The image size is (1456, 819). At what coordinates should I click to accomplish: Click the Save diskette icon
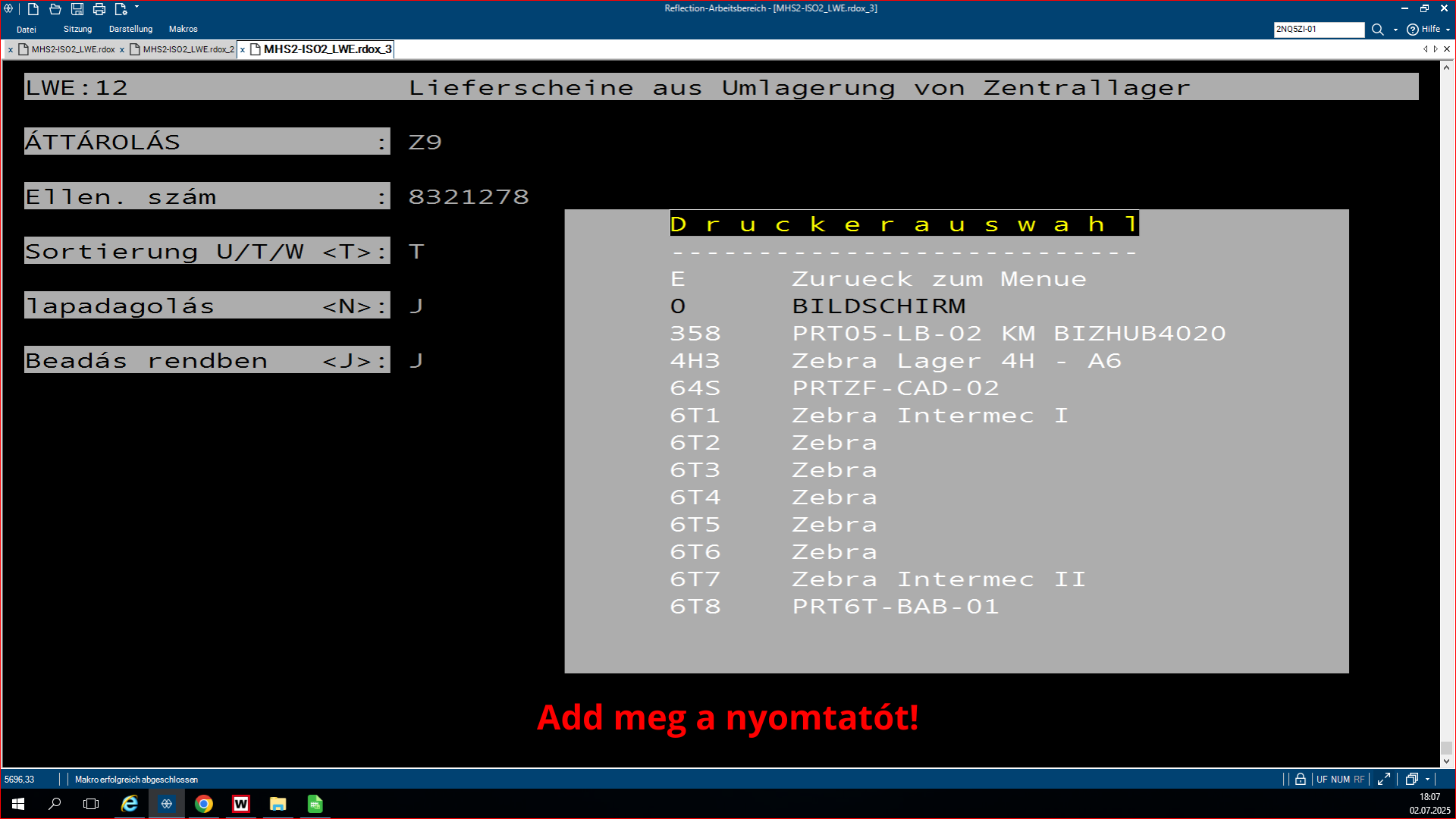77,9
